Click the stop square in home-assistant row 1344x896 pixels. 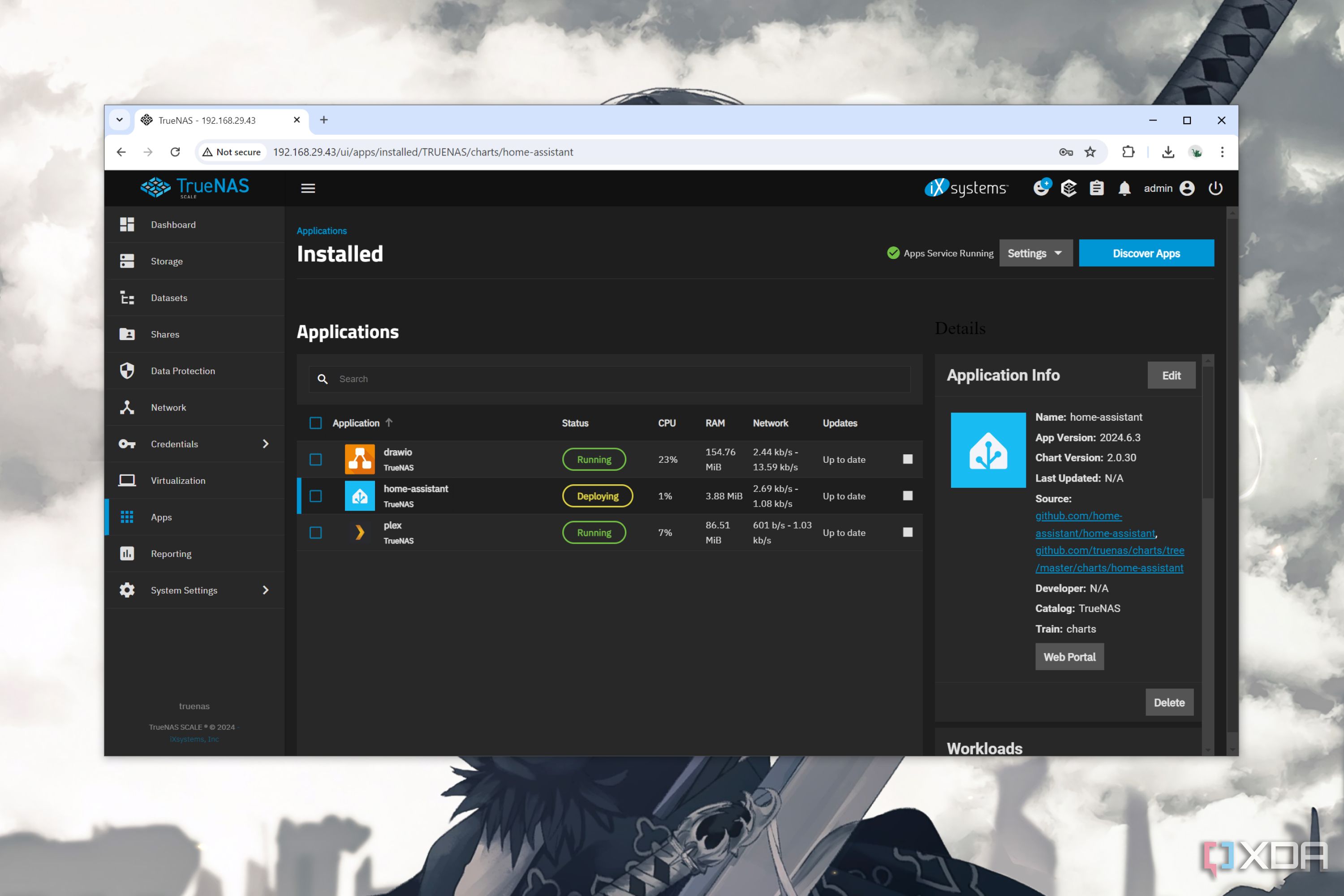(x=908, y=496)
